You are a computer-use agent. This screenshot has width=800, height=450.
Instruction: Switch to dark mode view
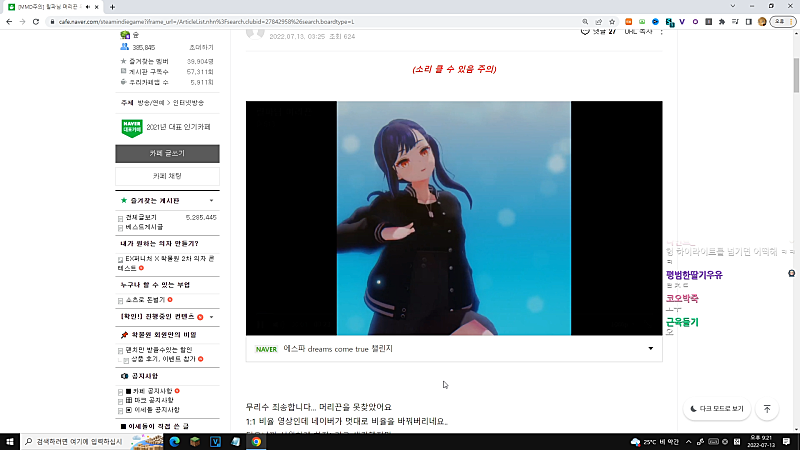[x=717, y=409]
